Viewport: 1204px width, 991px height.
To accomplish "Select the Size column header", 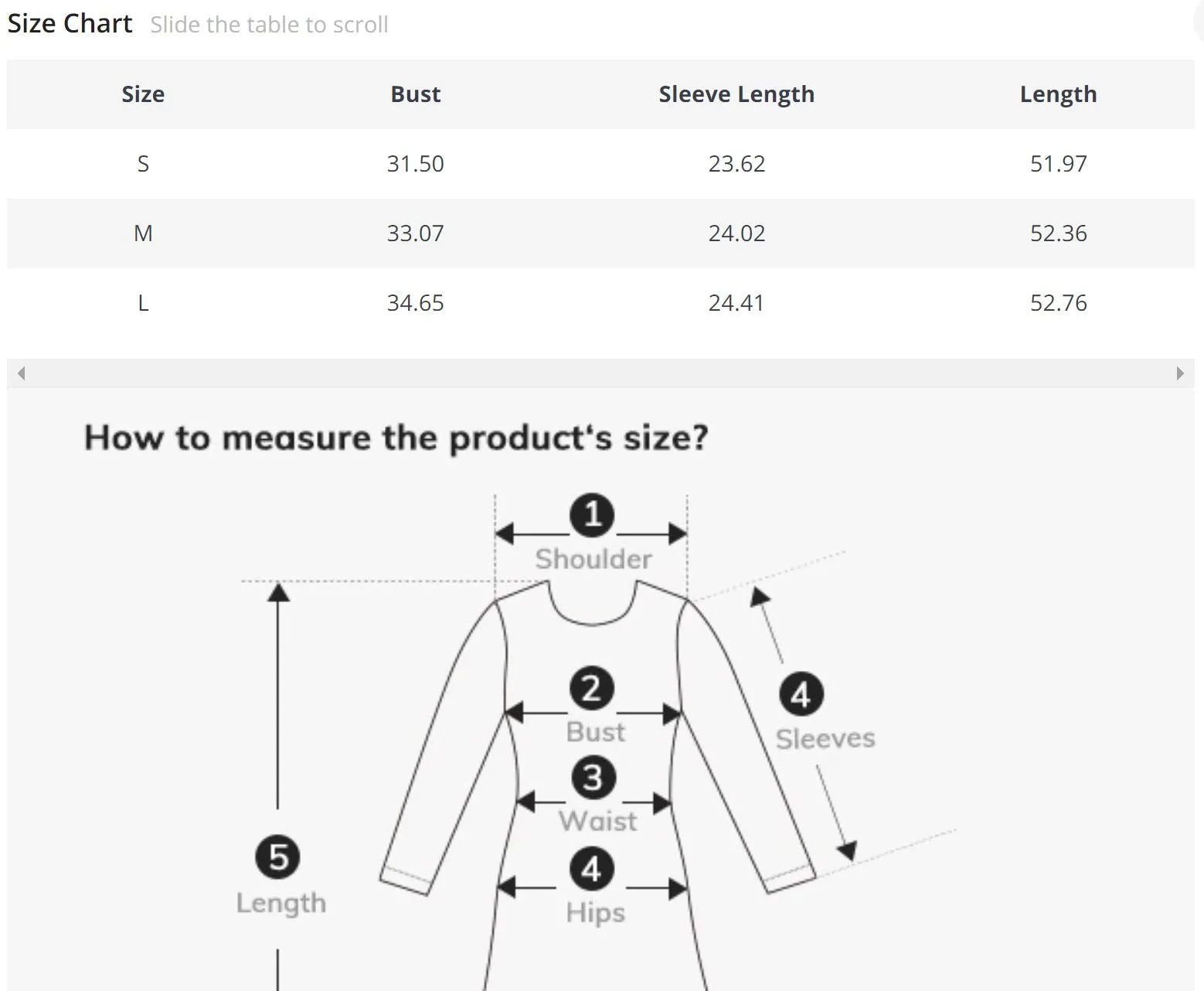I will coord(143,94).
